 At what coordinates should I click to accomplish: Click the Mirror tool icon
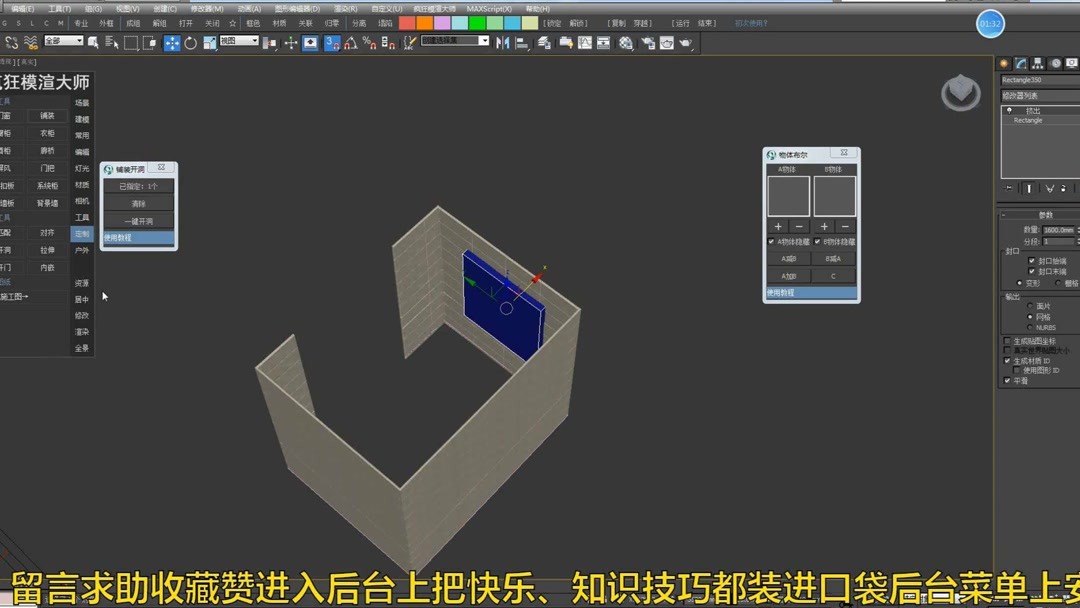503,42
